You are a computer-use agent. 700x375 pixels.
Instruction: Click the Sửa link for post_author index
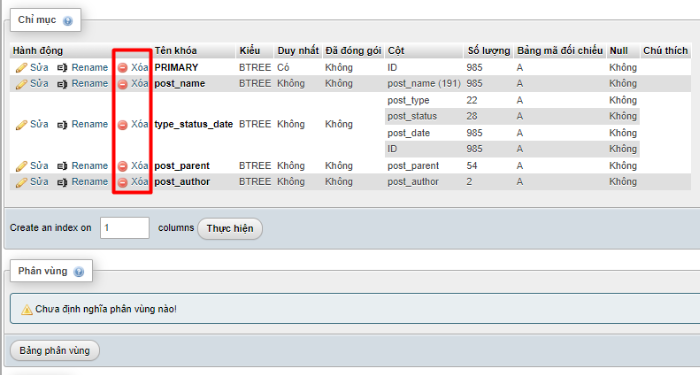point(39,182)
